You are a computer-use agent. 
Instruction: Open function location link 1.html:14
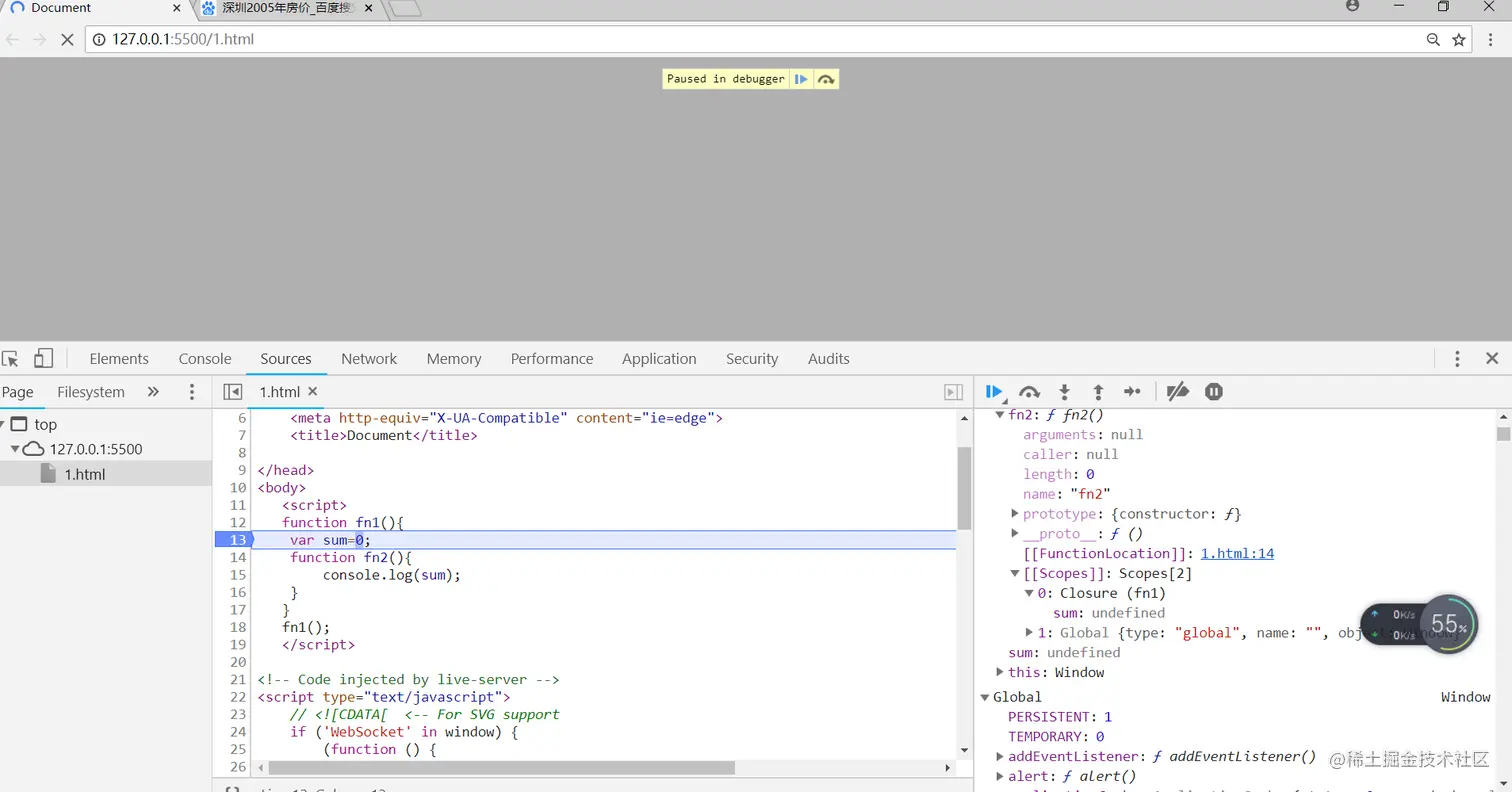pyautogui.click(x=1237, y=553)
